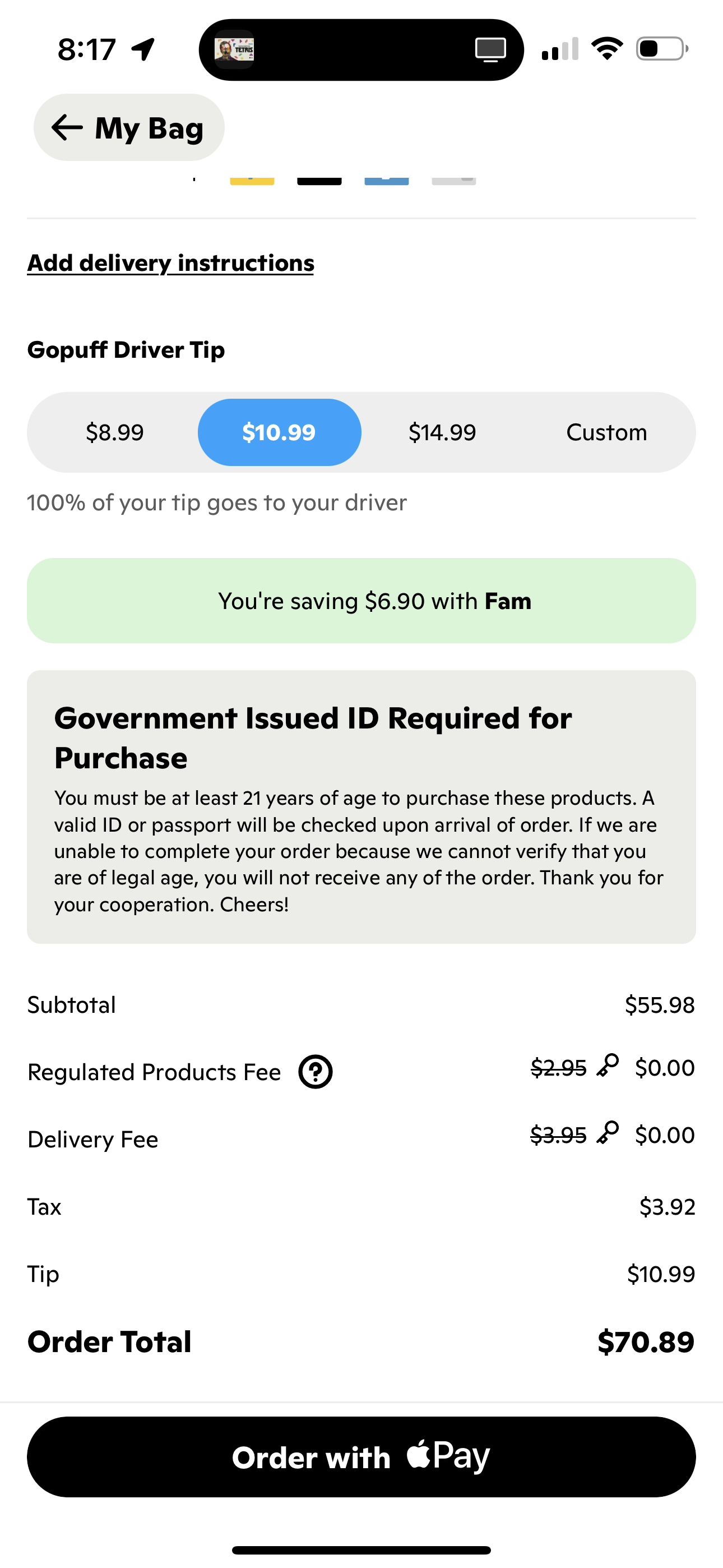This screenshot has width=723, height=1568.
Task: Tap the key icon beside Delivery Fee
Action: (x=608, y=1133)
